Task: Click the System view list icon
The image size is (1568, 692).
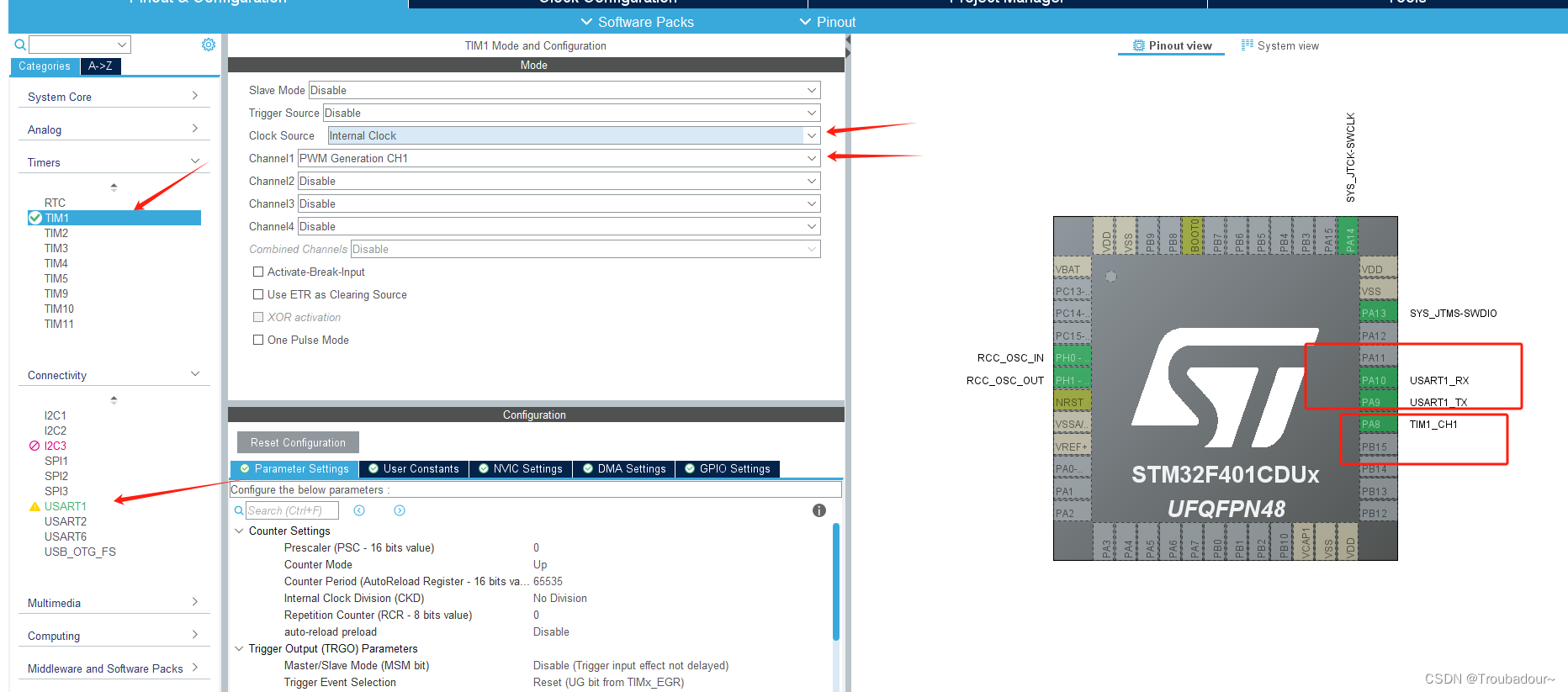Action: click(1248, 45)
